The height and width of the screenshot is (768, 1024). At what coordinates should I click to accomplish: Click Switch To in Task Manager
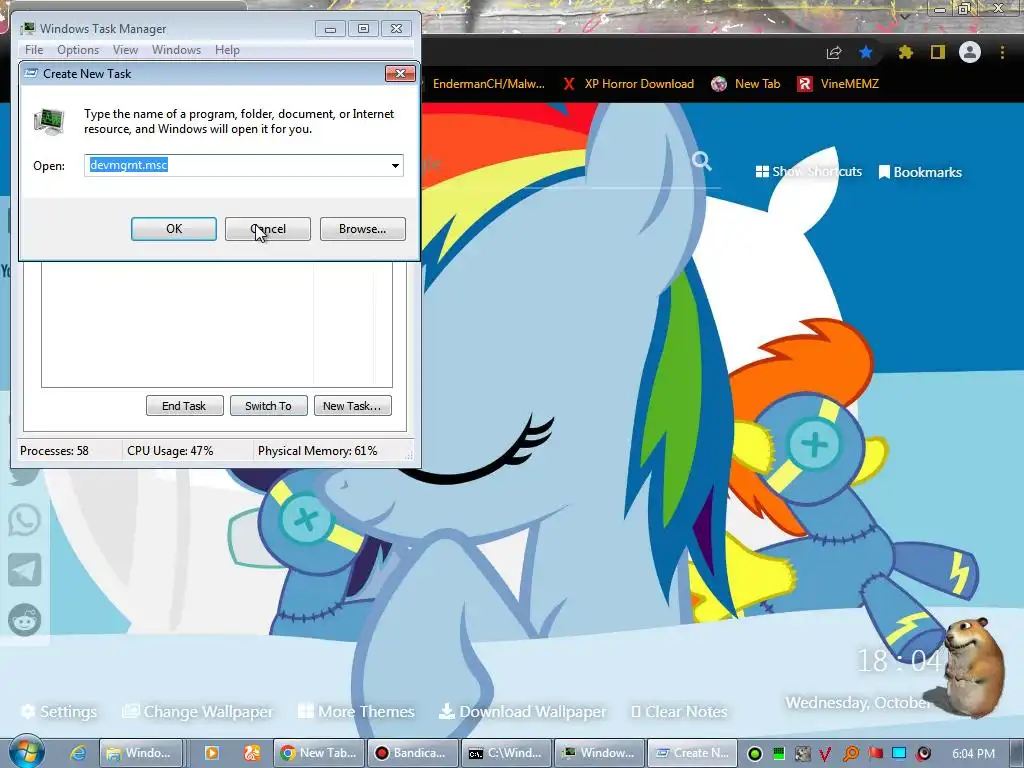268,406
